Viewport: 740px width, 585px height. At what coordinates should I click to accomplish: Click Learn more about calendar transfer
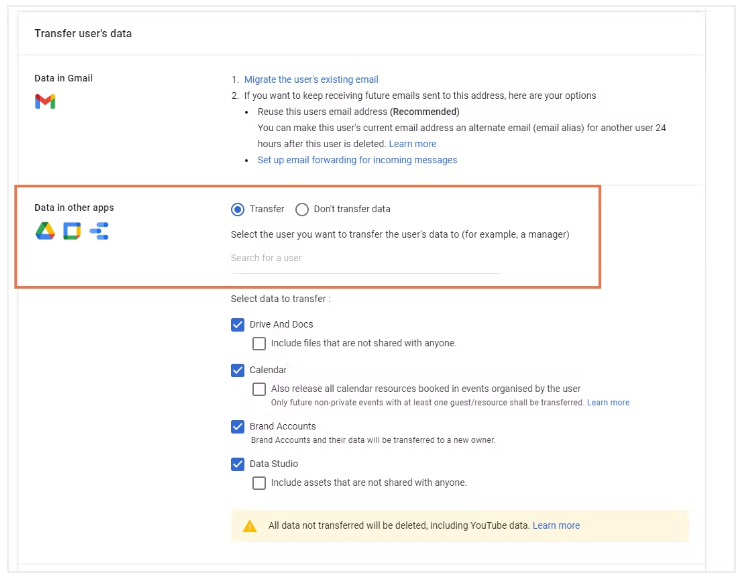click(x=608, y=402)
